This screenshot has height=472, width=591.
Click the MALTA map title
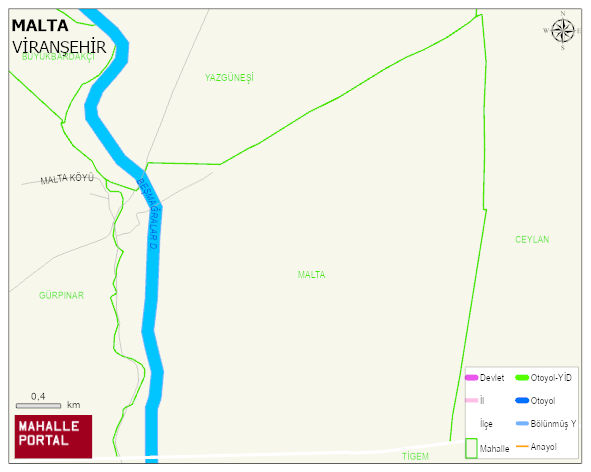tap(40, 26)
